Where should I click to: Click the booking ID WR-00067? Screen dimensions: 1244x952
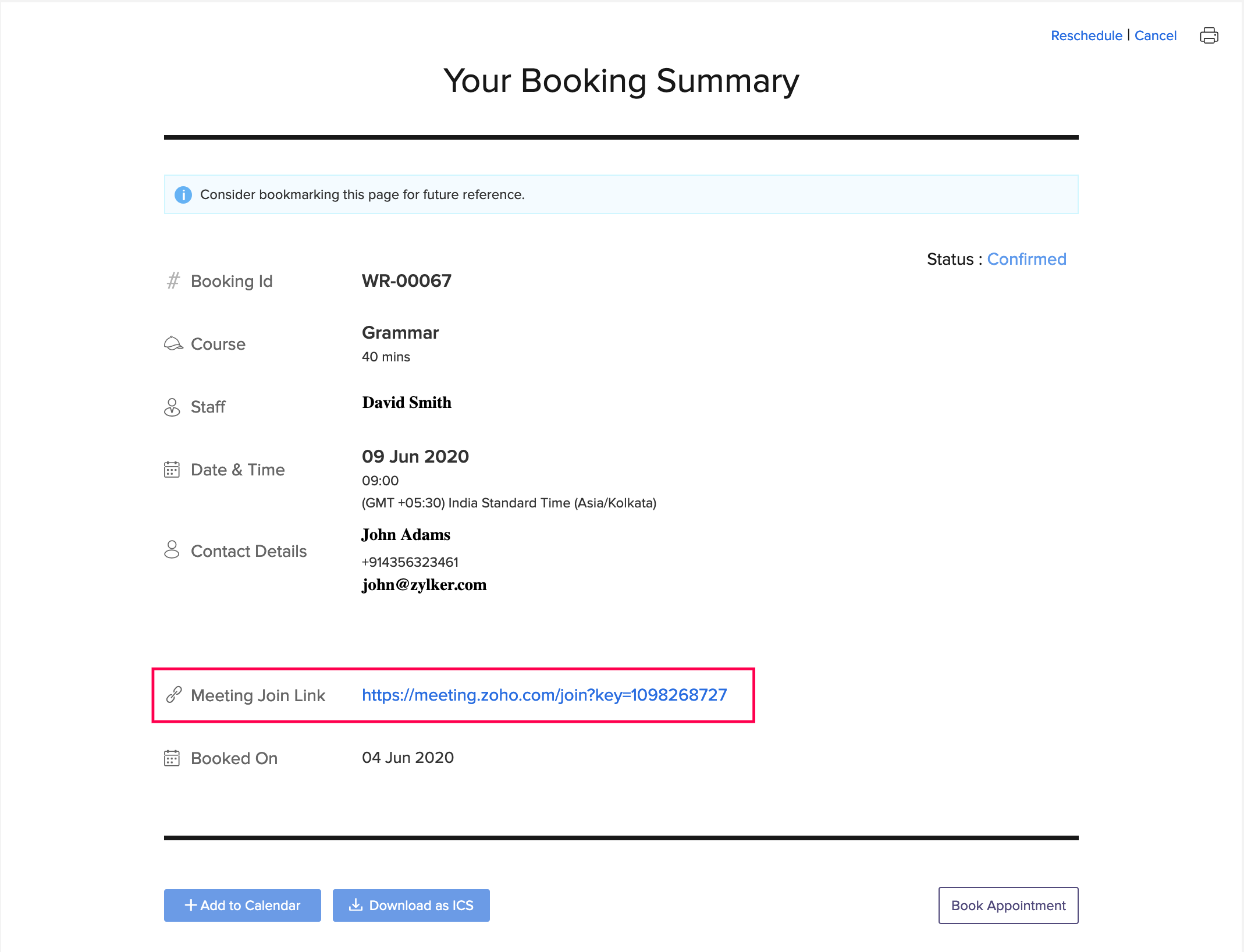click(407, 281)
